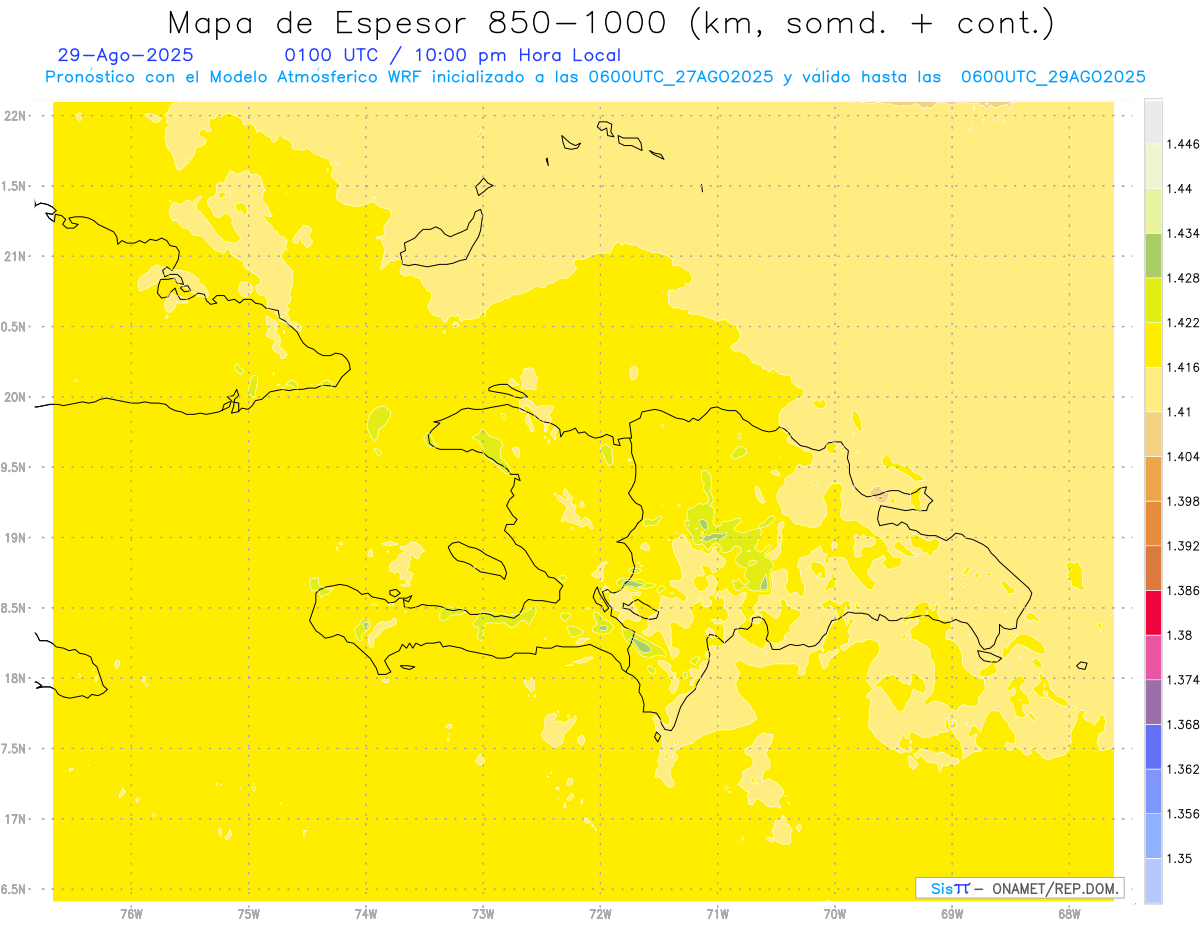Screen dimensions: 1200x927
Task: Click the time text "0100 UTC / 10:00 pm Hora Local"
Action: (453, 56)
